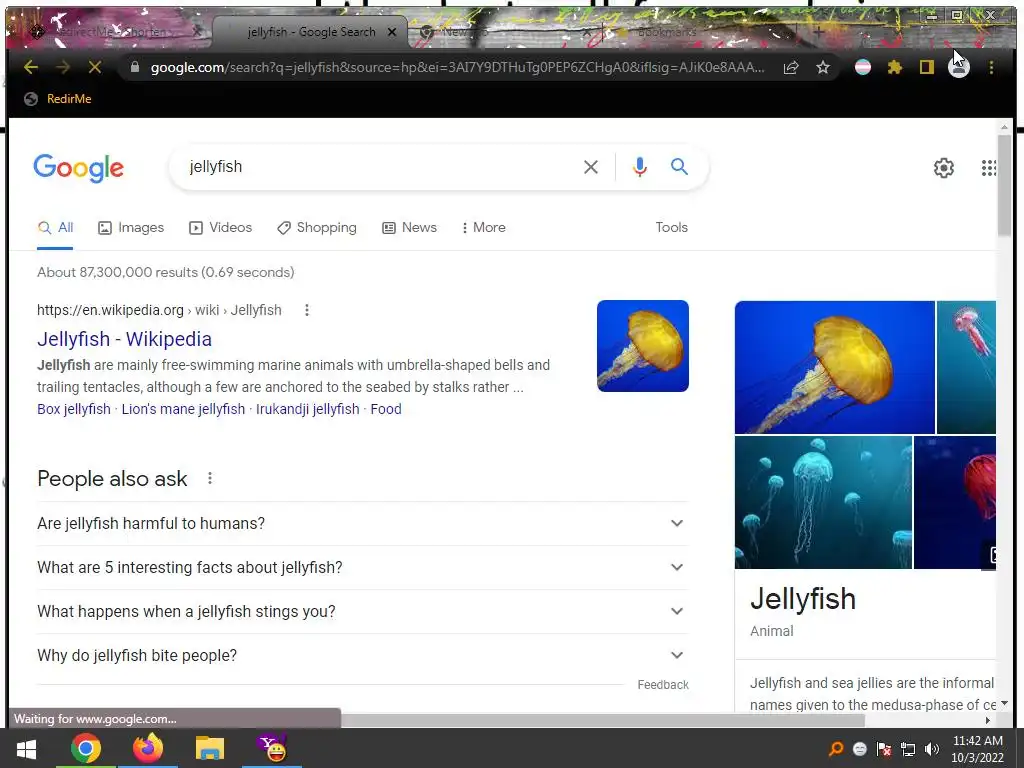Open the More search filters dropdown
This screenshot has width=1024, height=768.
click(483, 227)
